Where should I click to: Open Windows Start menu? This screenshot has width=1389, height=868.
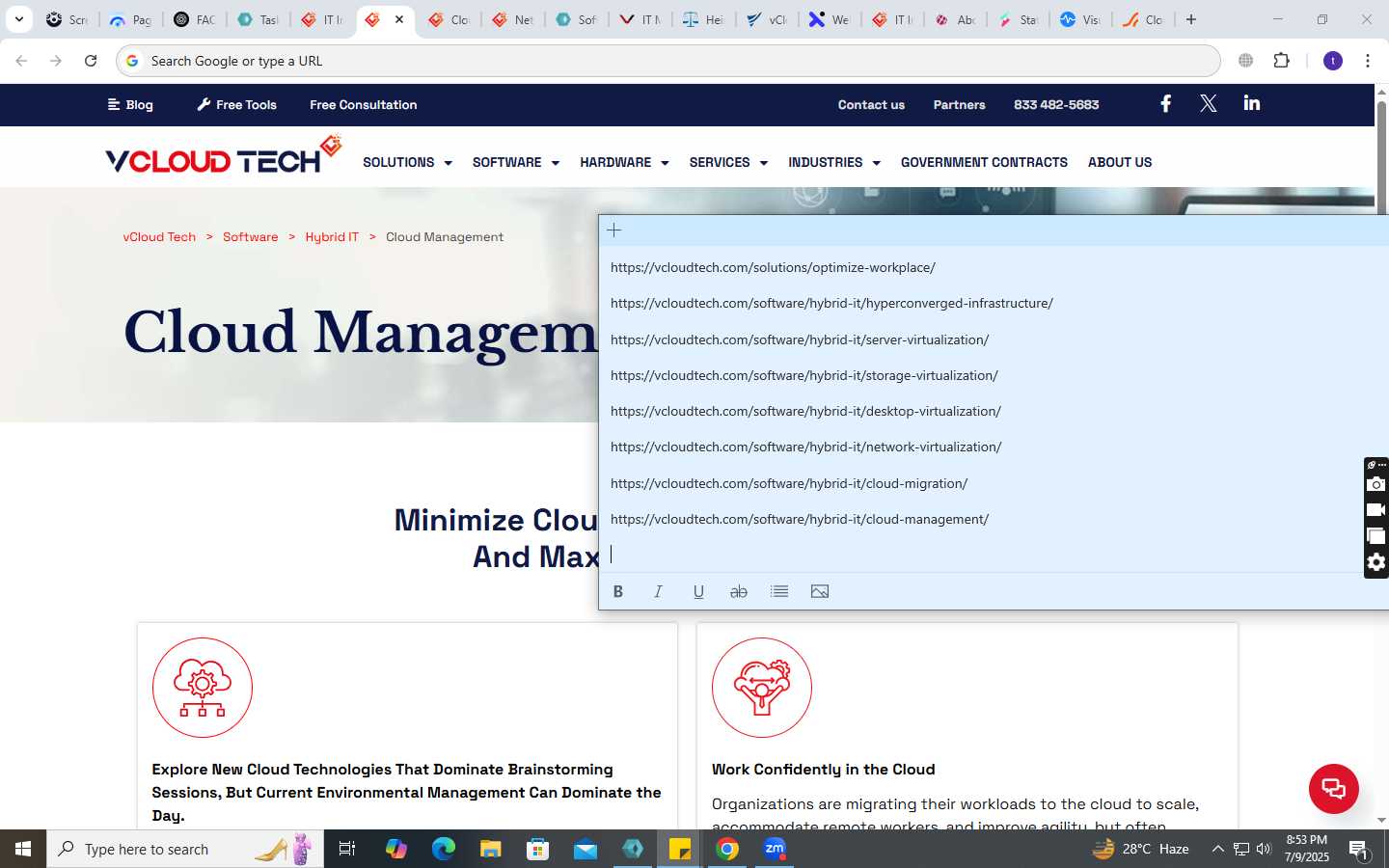click(x=23, y=849)
